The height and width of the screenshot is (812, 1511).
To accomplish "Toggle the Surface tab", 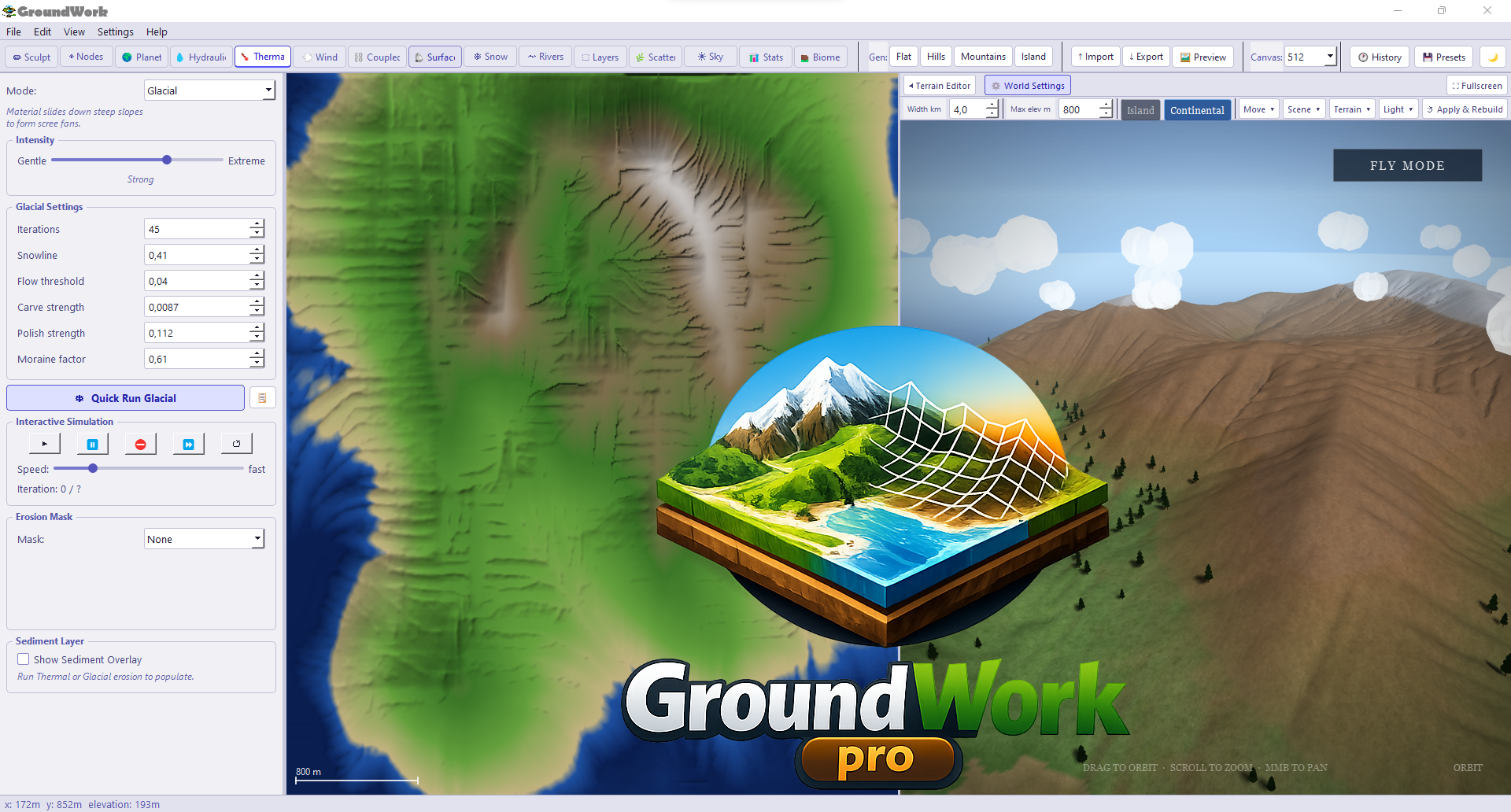I will click(435, 57).
